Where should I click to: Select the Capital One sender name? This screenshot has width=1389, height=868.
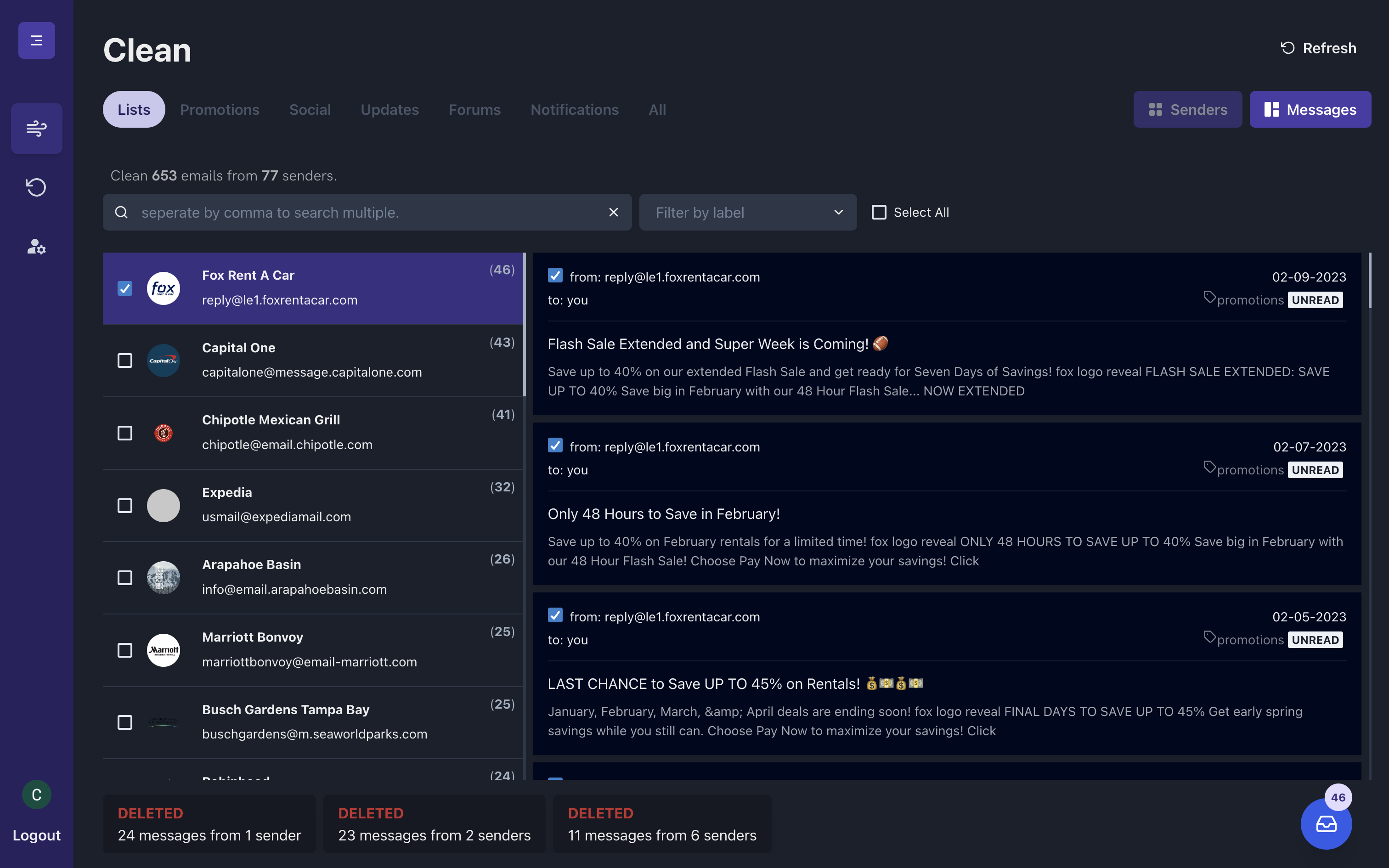click(x=239, y=348)
